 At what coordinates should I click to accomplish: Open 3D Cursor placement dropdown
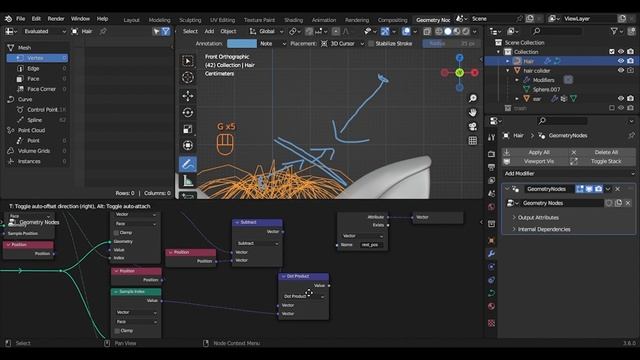342,44
